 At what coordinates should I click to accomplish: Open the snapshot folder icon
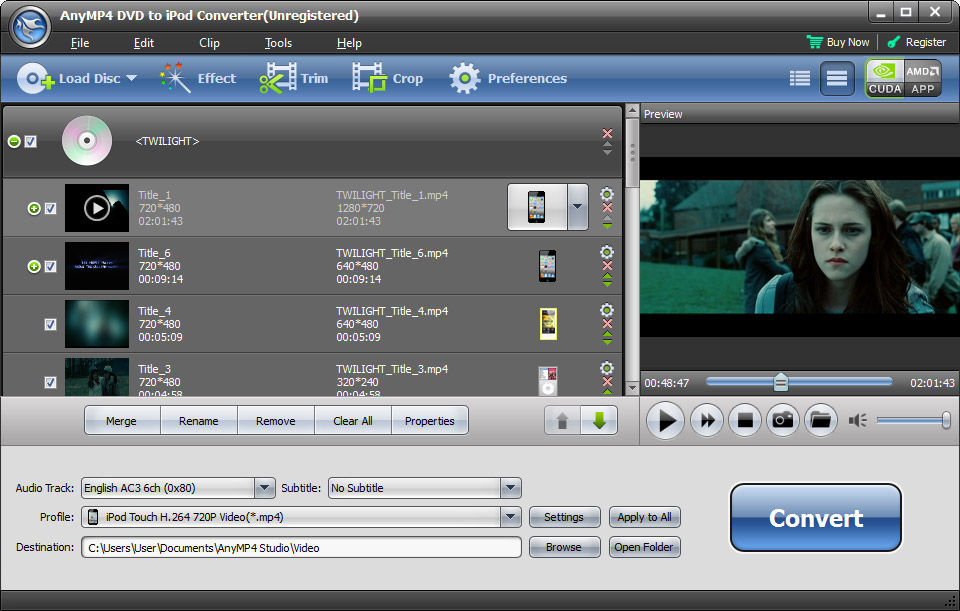820,421
